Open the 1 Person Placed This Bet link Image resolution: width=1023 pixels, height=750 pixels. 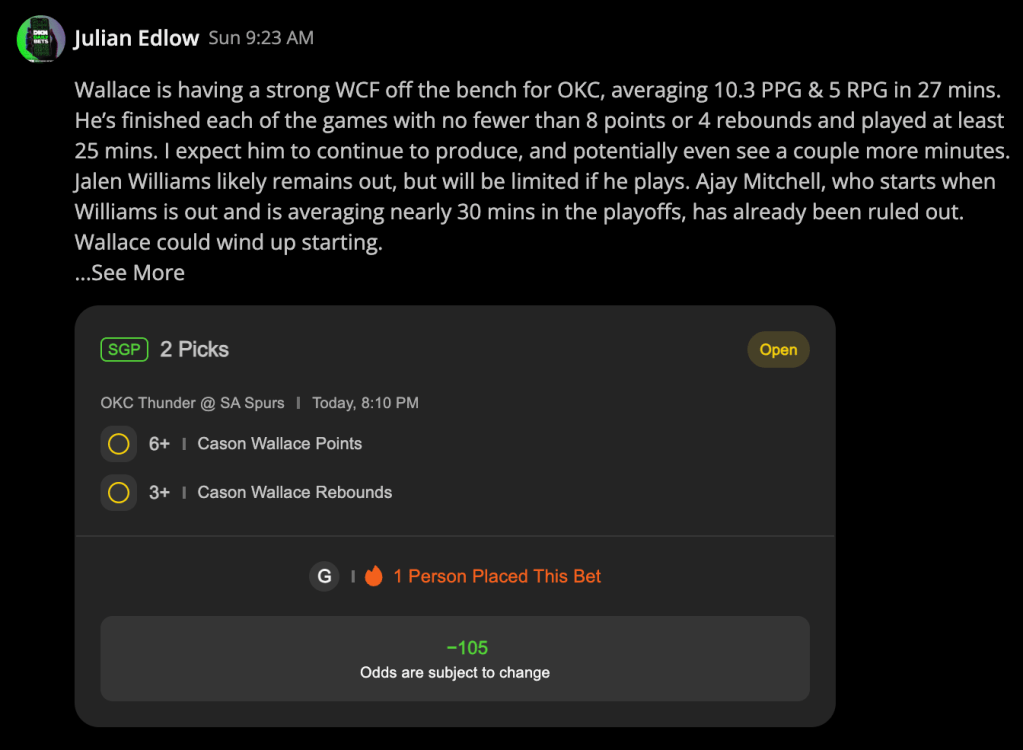click(497, 577)
